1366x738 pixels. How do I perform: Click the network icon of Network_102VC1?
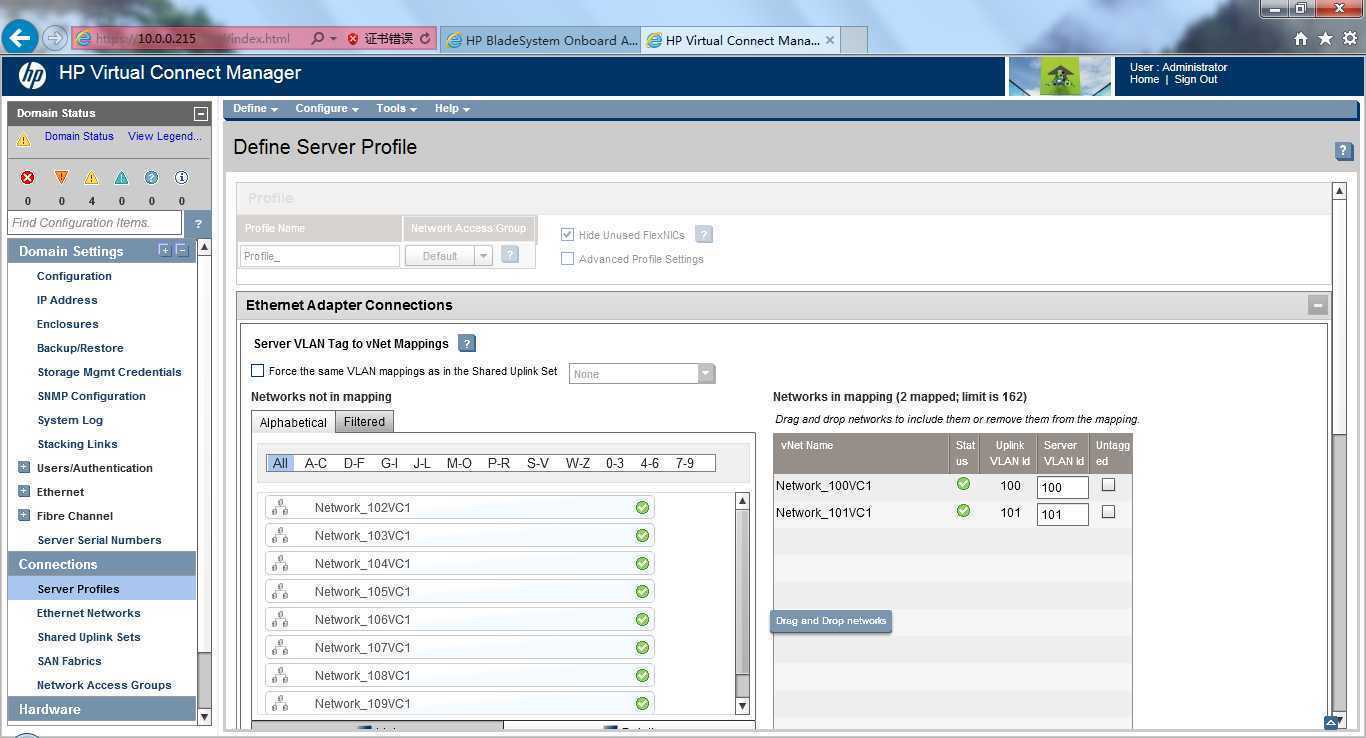280,507
